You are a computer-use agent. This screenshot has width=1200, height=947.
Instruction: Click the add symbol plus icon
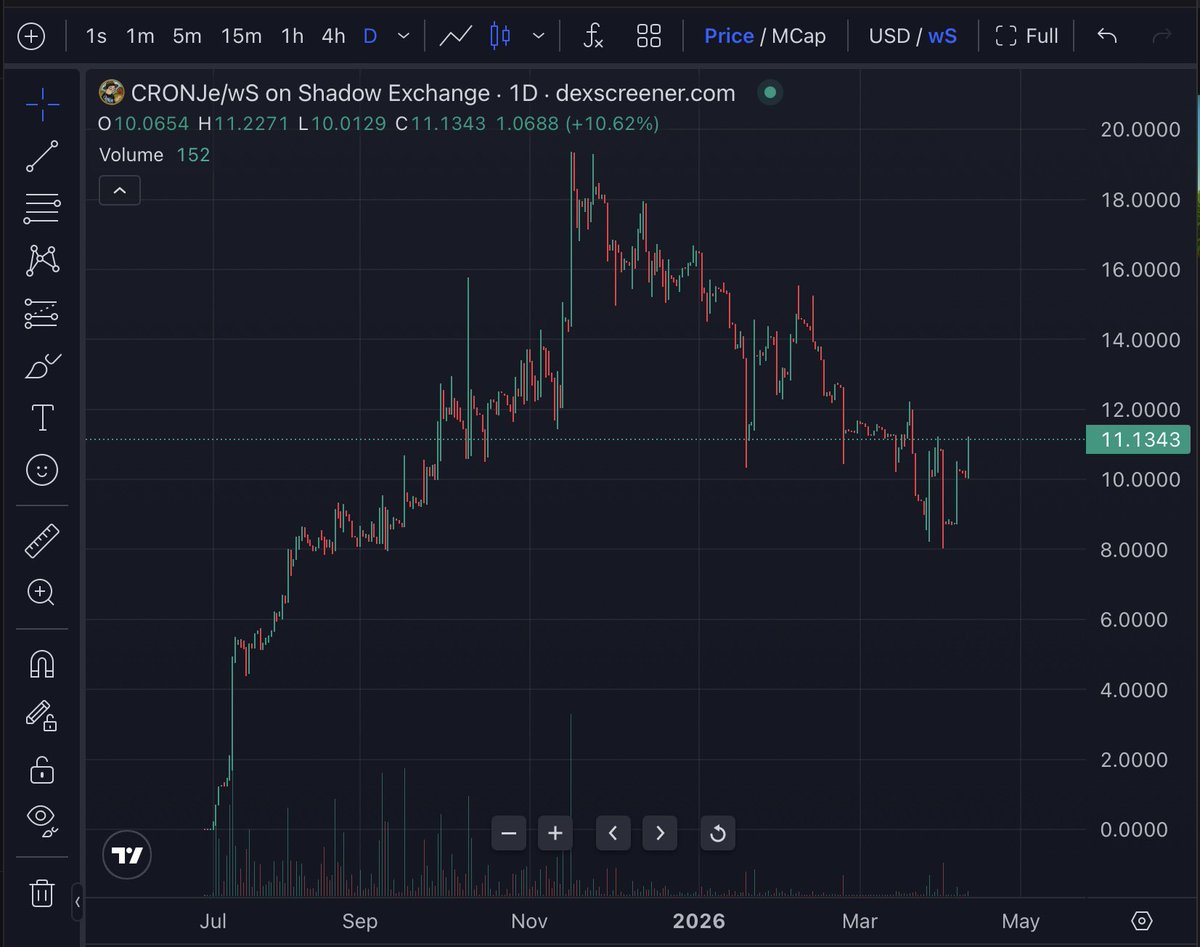31,36
